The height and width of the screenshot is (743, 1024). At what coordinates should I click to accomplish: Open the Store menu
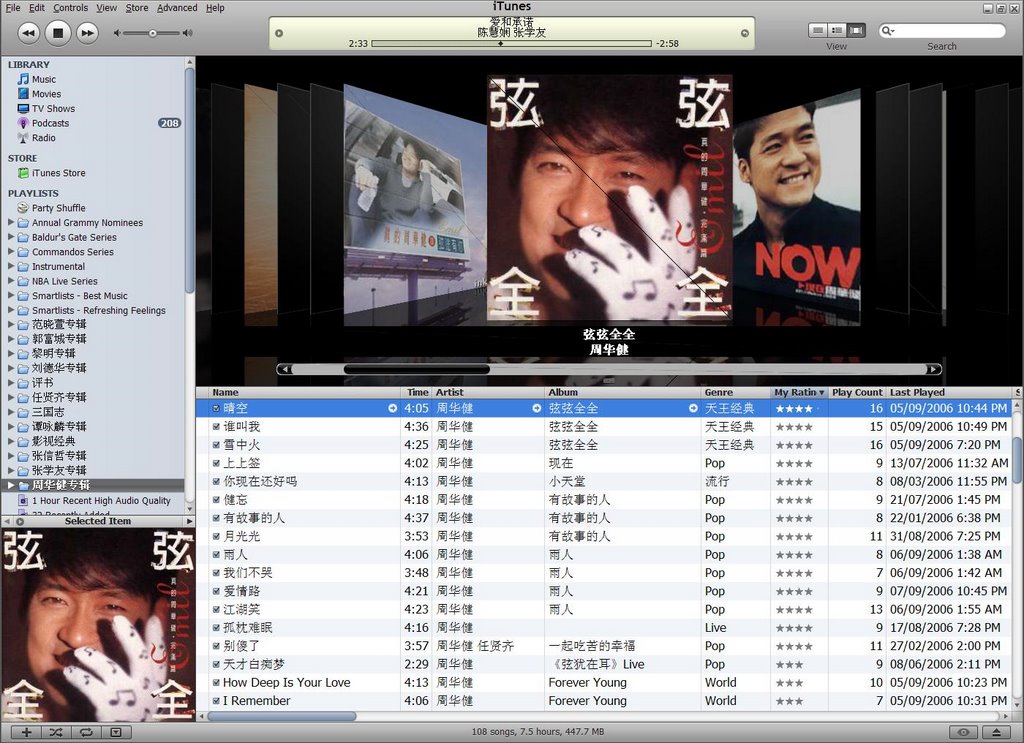pos(136,8)
